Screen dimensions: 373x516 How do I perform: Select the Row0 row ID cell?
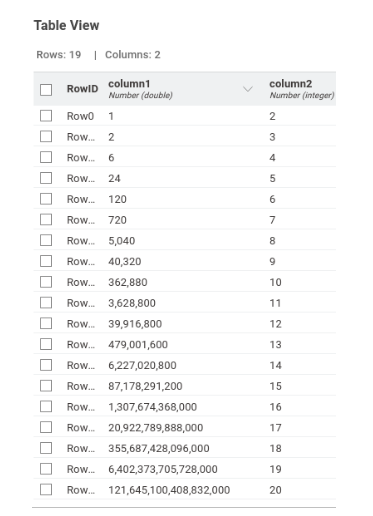[x=80, y=116]
